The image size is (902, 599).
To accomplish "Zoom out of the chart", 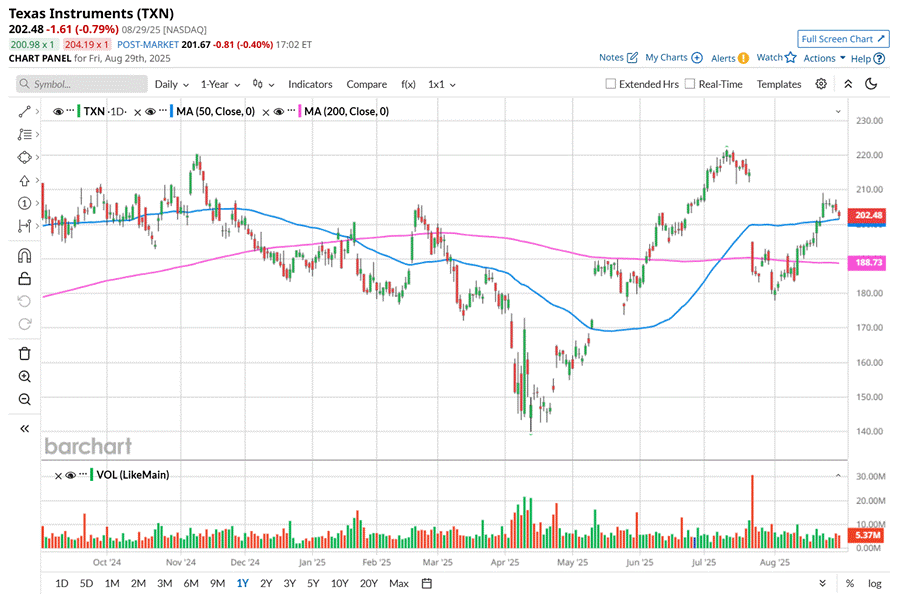I will coord(24,399).
